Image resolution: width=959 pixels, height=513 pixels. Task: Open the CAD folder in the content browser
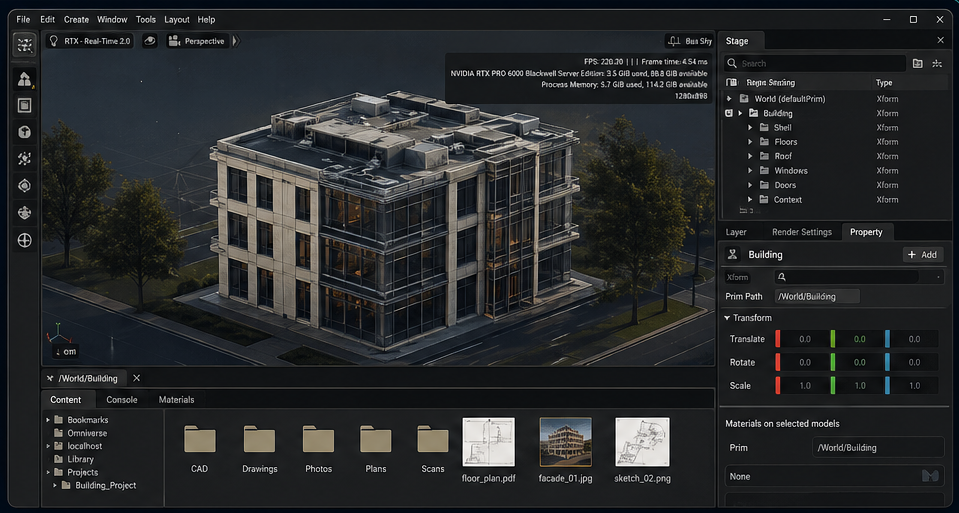(x=199, y=439)
